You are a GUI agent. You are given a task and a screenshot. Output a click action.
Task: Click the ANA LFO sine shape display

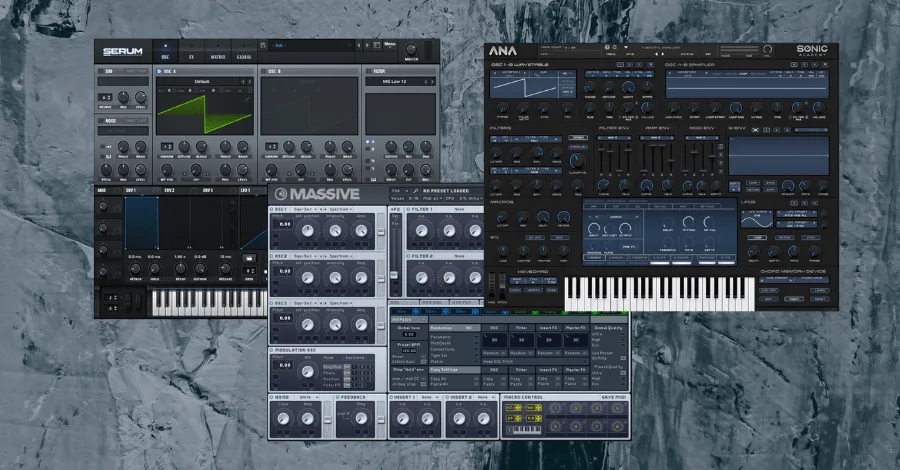[x=757, y=219]
